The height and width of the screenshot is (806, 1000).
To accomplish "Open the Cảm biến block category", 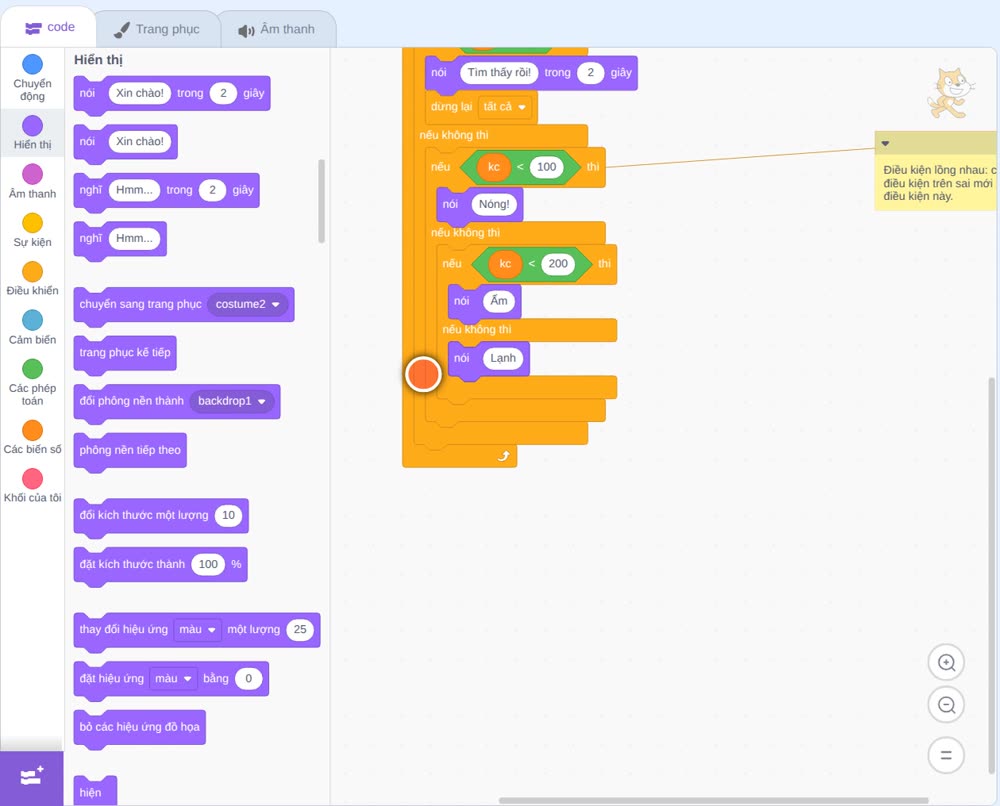I will tap(33, 327).
